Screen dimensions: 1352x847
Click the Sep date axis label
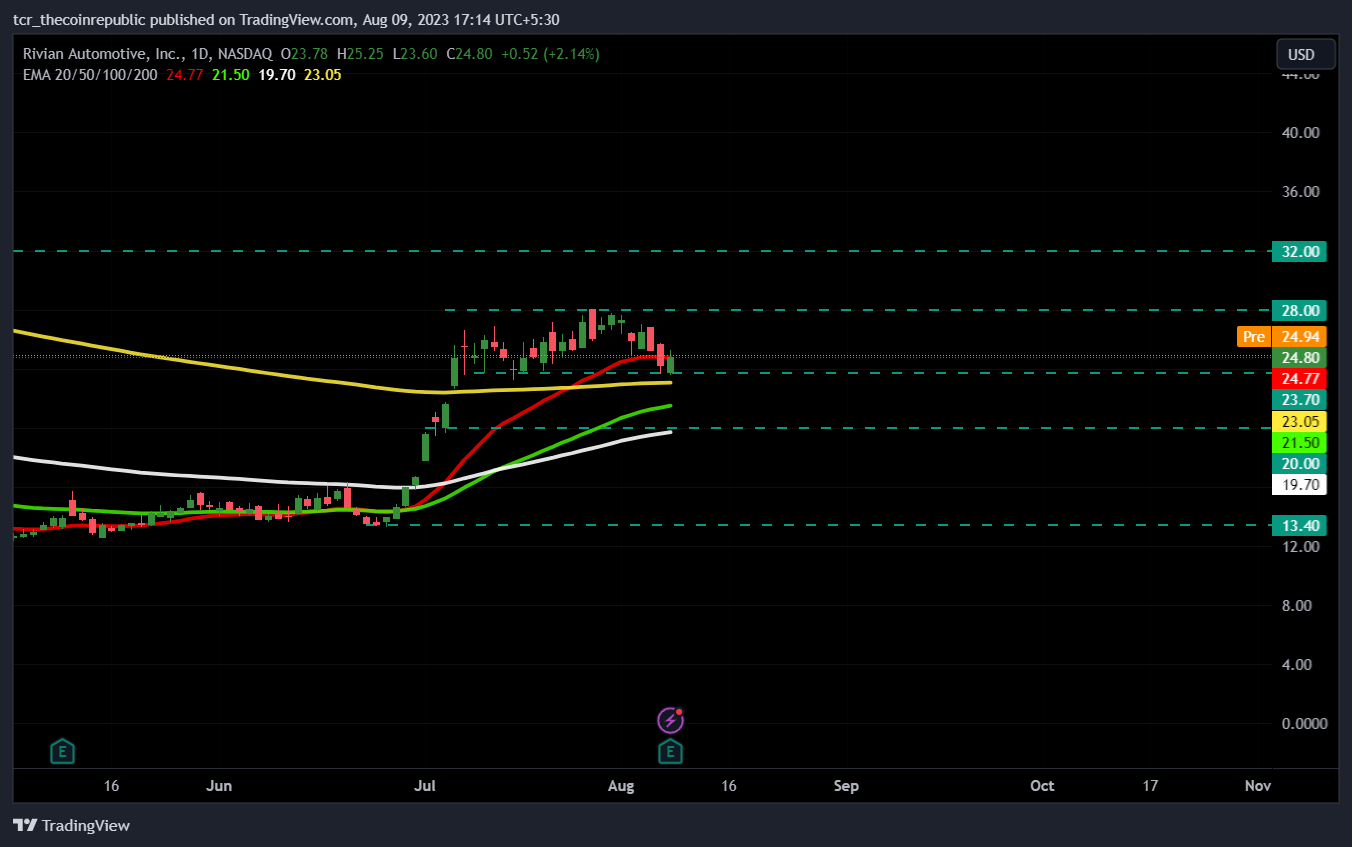(x=846, y=786)
